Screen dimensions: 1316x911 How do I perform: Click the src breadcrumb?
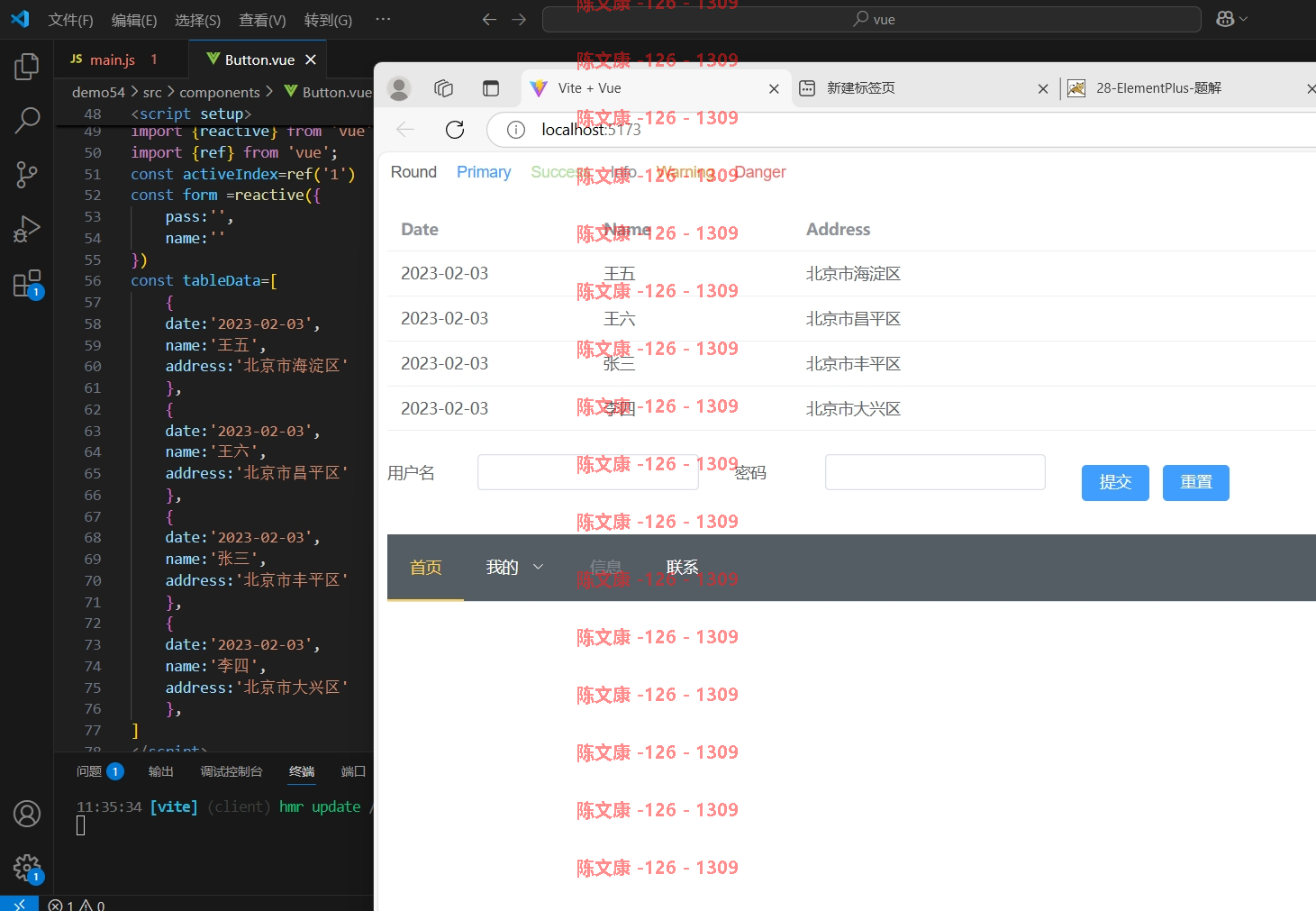point(152,92)
